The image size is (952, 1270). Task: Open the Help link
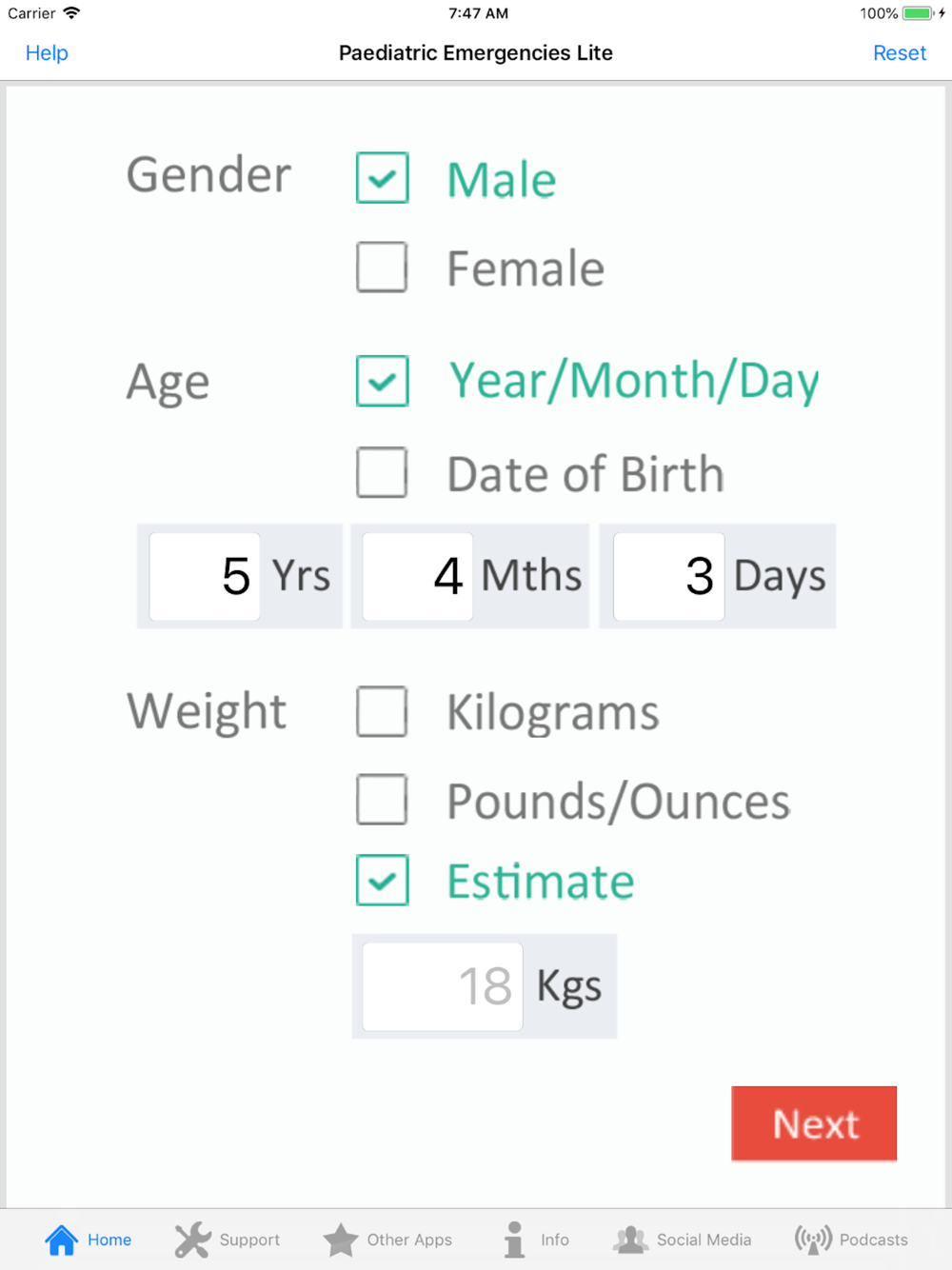[47, 53]
